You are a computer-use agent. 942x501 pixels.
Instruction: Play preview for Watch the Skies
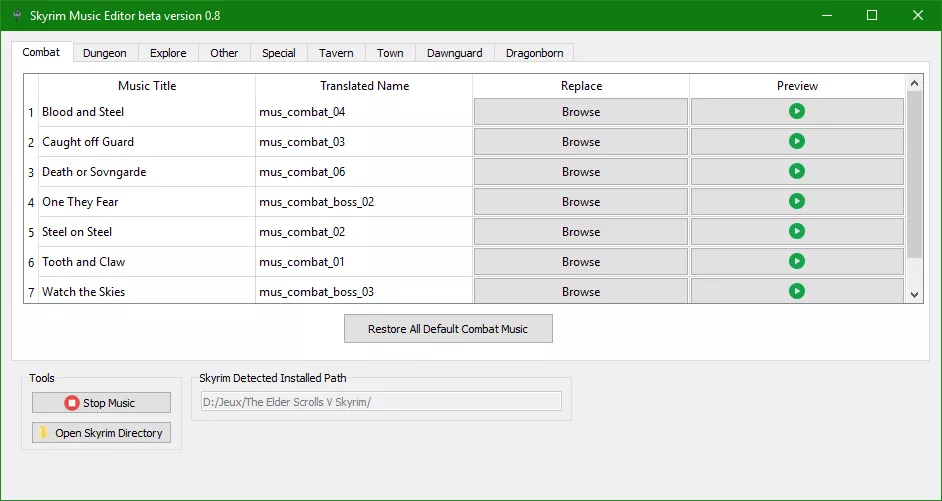click(x=797, y=291)
